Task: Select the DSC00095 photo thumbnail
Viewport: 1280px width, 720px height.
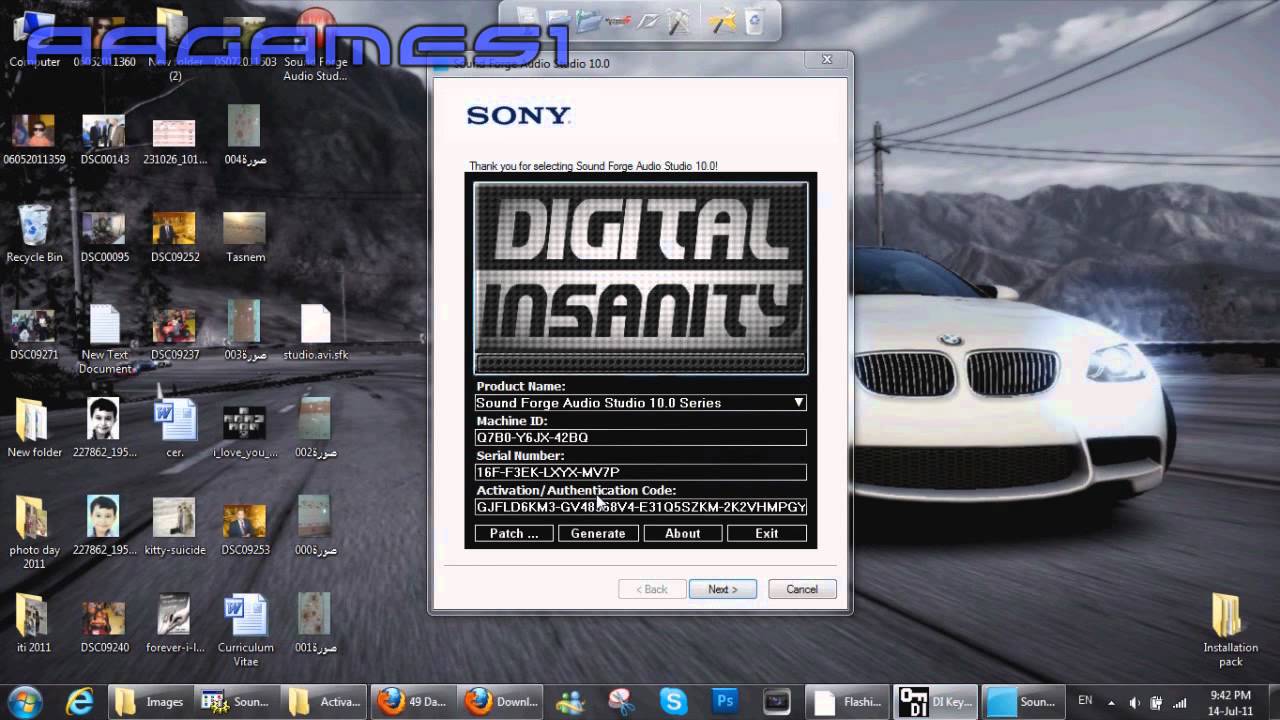Action: coord(105,236)
